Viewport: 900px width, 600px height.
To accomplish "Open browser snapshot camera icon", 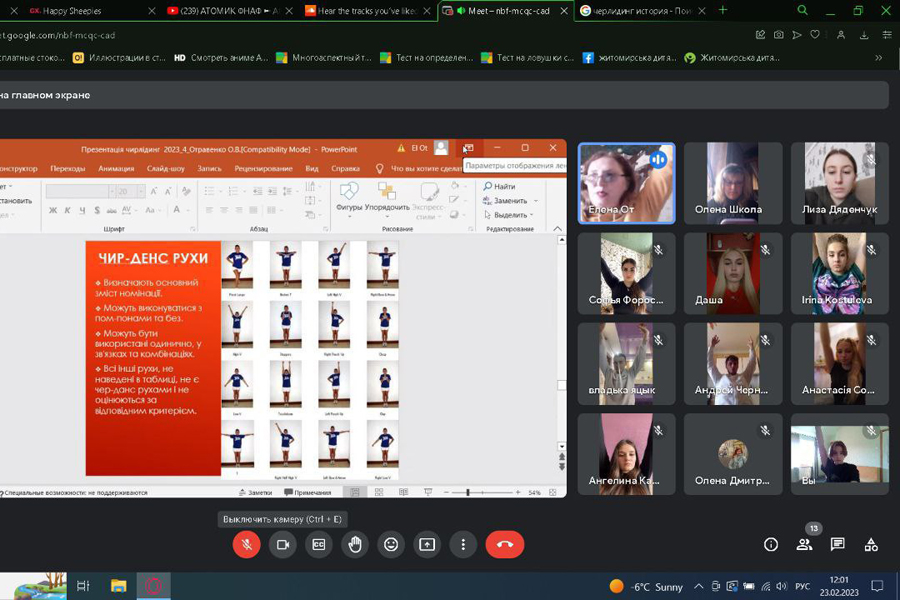I will 779,35.
